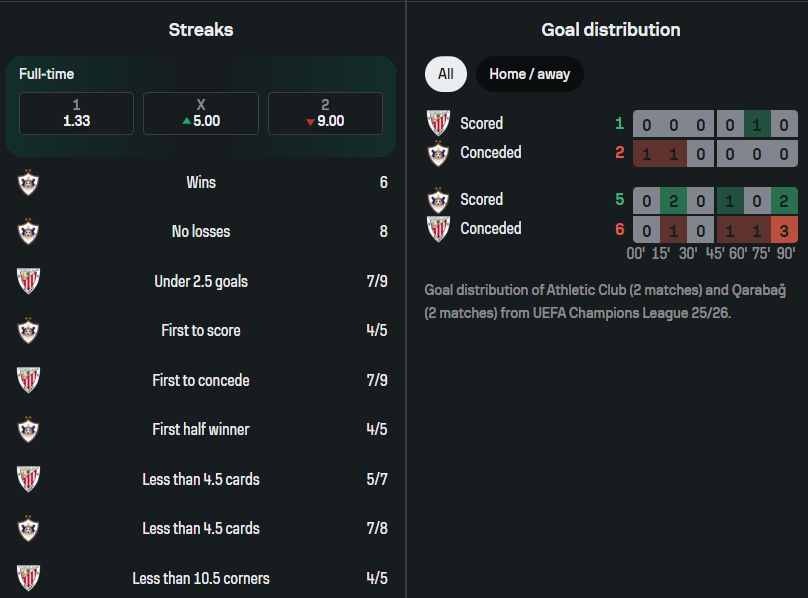
Task: Pick home win odds 1.33
Action: pos(76,113)
